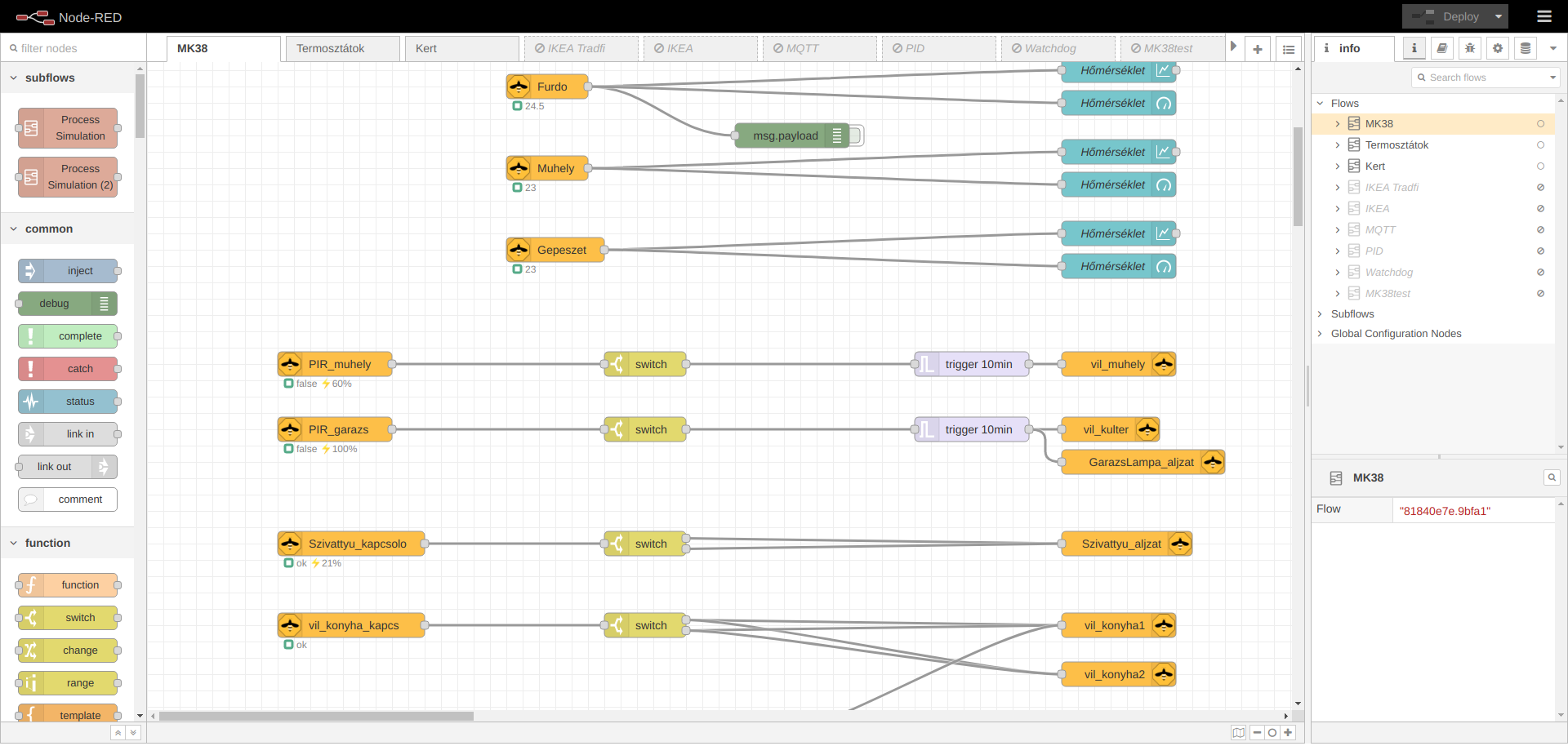Viewport: 1568px width, 746px height.
Task: Expand all palette categories
Action: point(134,733)
